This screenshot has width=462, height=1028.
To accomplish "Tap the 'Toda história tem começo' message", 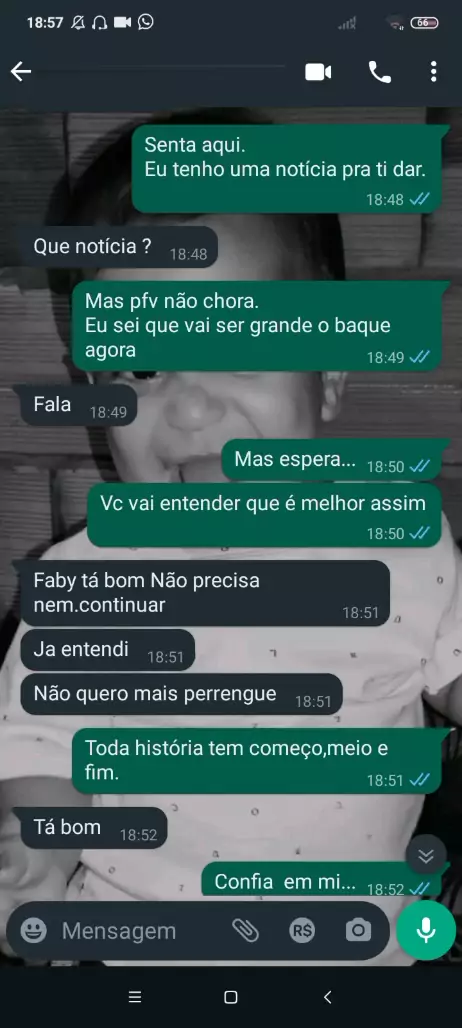I will 256,761.
